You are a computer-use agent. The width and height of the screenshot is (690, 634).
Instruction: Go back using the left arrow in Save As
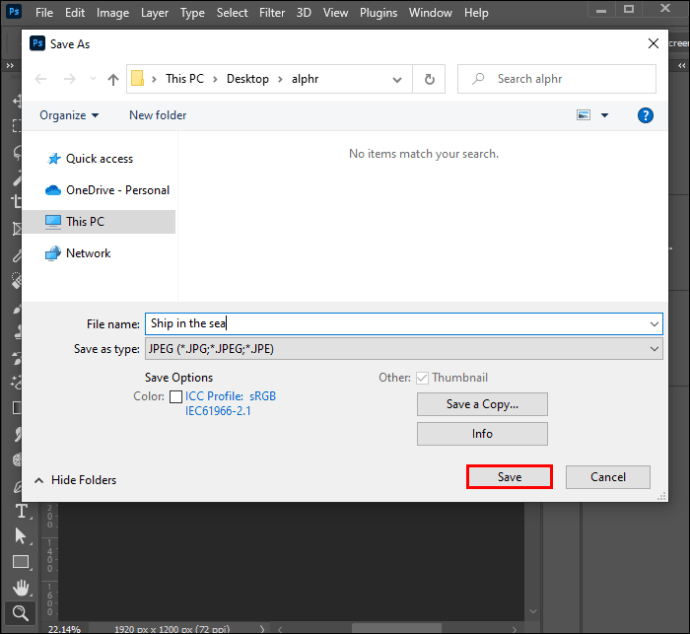[x=40, y=79]
